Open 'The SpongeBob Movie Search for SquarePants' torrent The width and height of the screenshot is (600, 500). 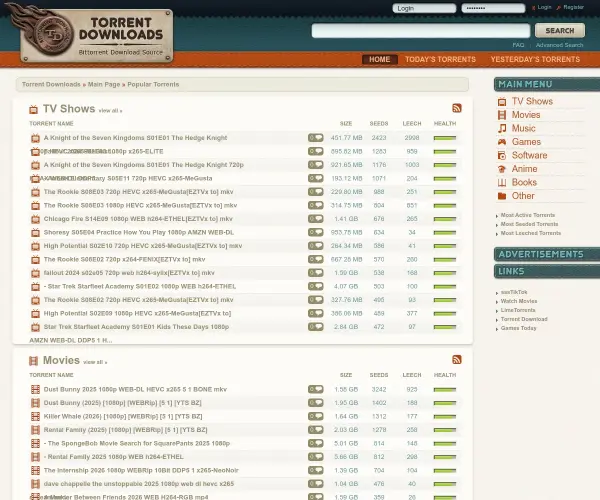pyautogui.click(x=137, y=443)
